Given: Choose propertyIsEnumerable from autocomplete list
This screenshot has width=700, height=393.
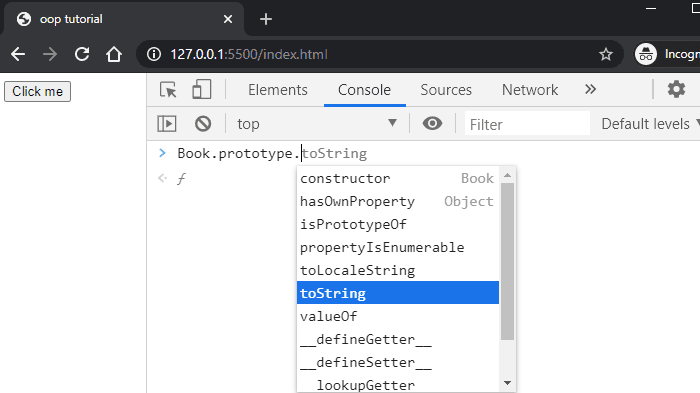Looking at the screenshot, I should click(x=398, y=247).
